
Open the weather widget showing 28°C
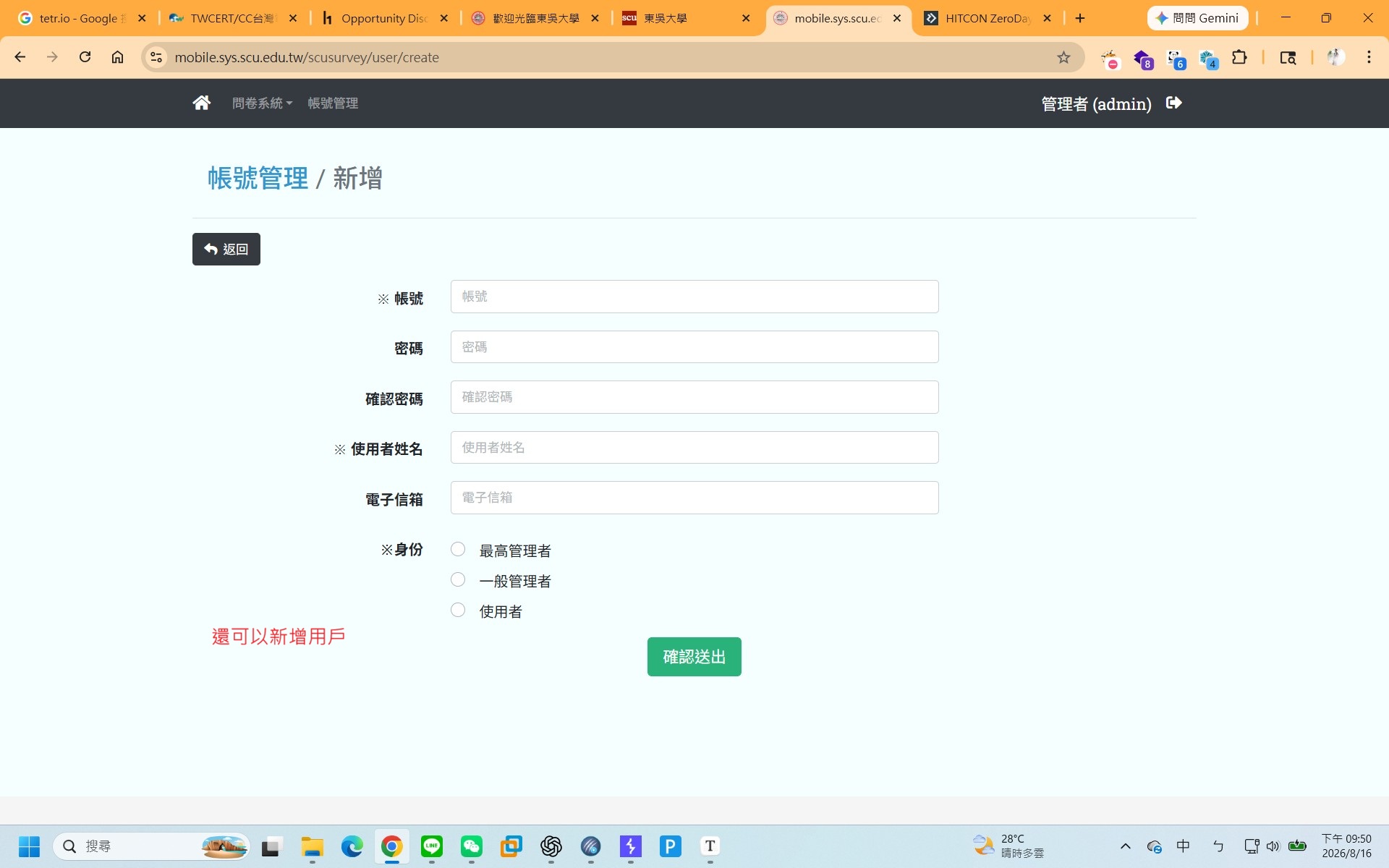pyautogui.click(x=1009, y=846)
